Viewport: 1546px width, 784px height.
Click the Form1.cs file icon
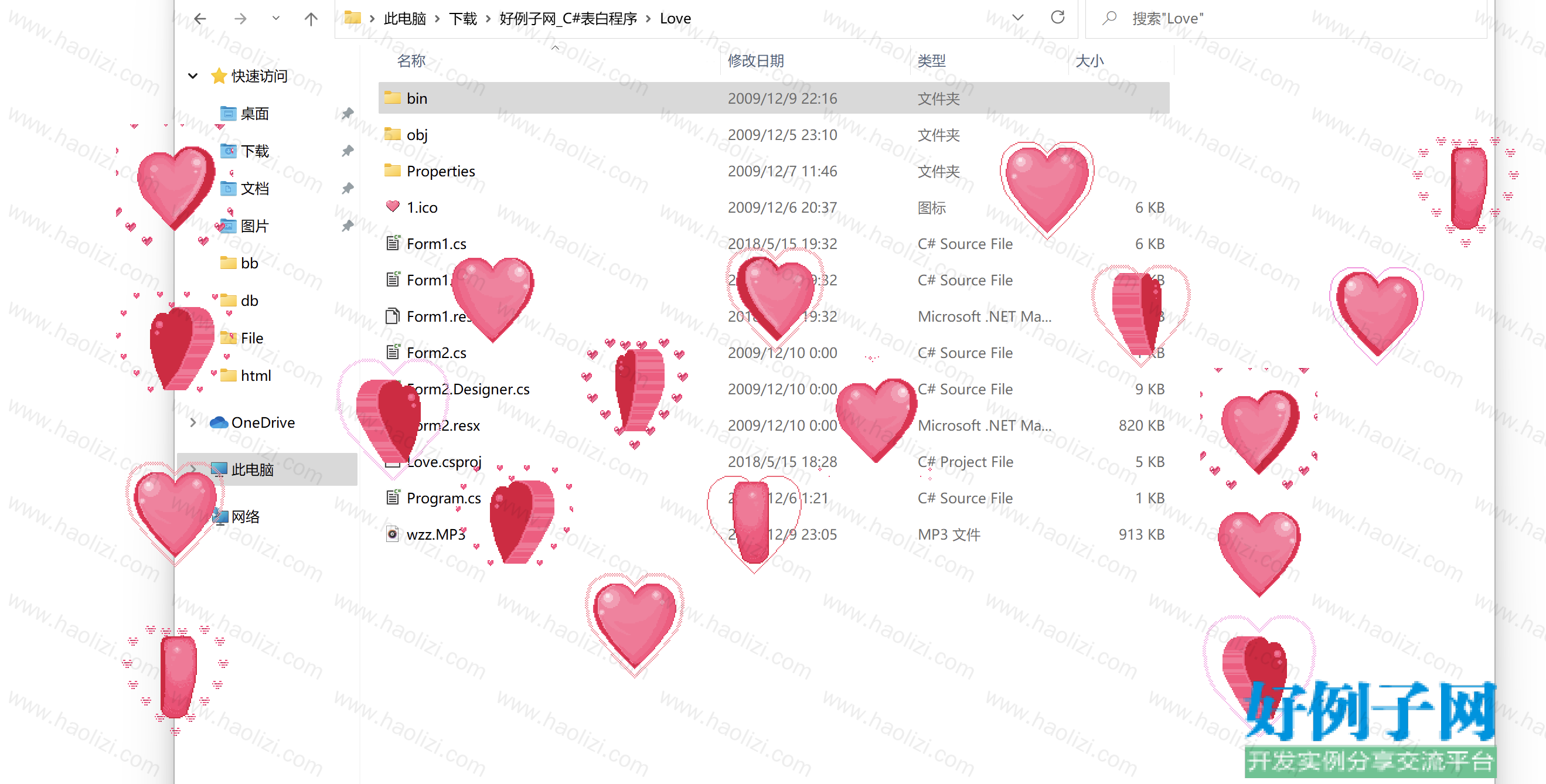[x=393, y=243]
